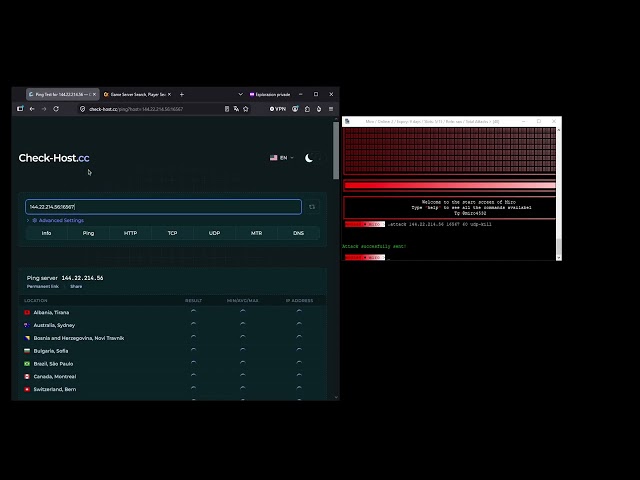Image resolution: width=640 pixels, height=480 pixels.
Task: Click the 144.22.214.56 ping server heading
Action: pyautogui.click(x=82, y=278)
